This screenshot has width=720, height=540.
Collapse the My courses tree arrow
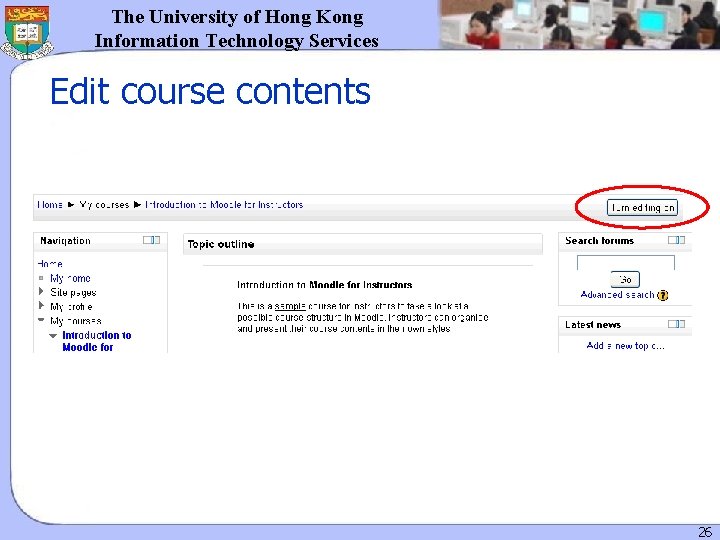pyautogui.click(x=41, y=320)
